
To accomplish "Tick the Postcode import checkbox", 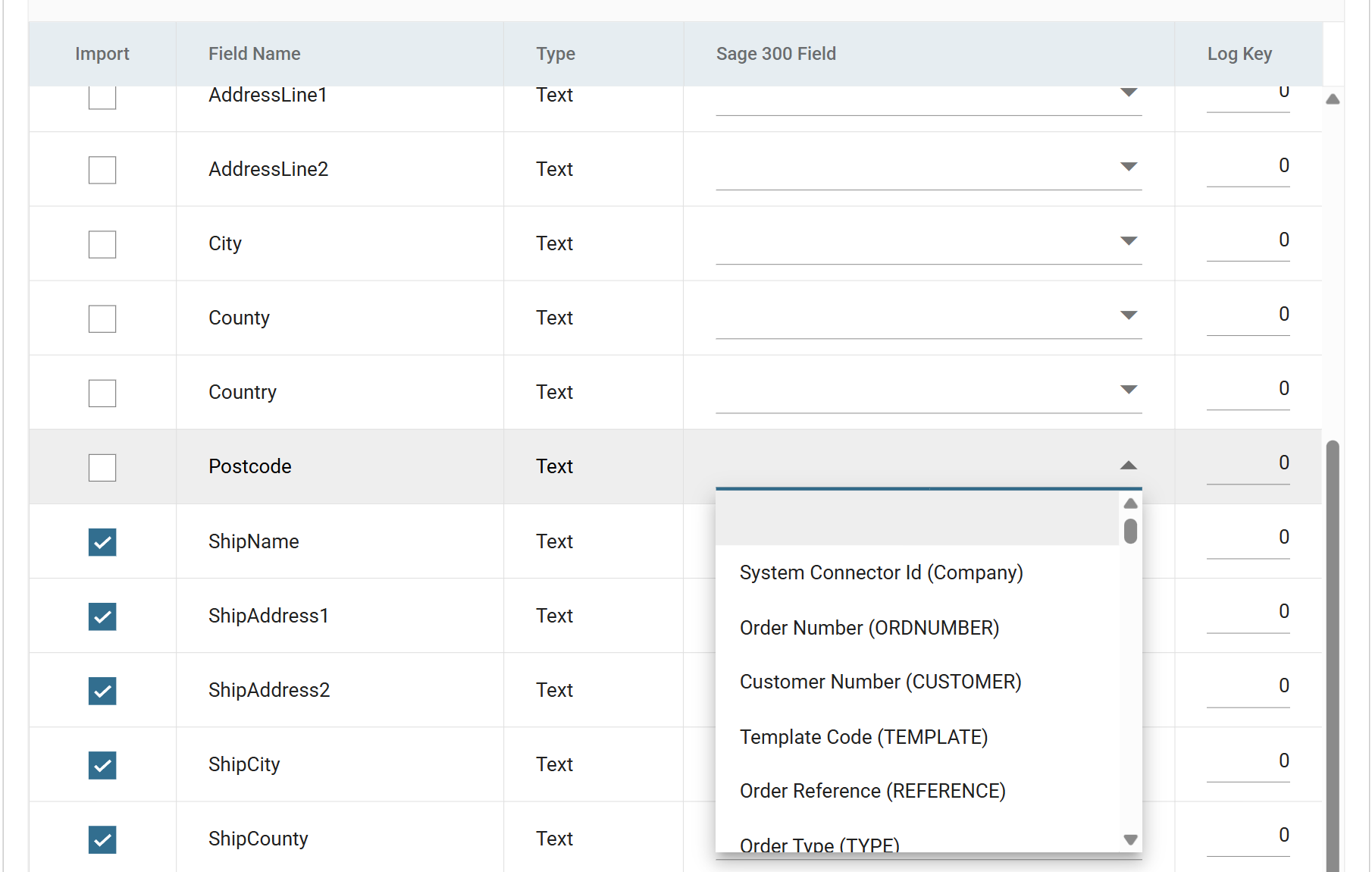I will 102,467.
